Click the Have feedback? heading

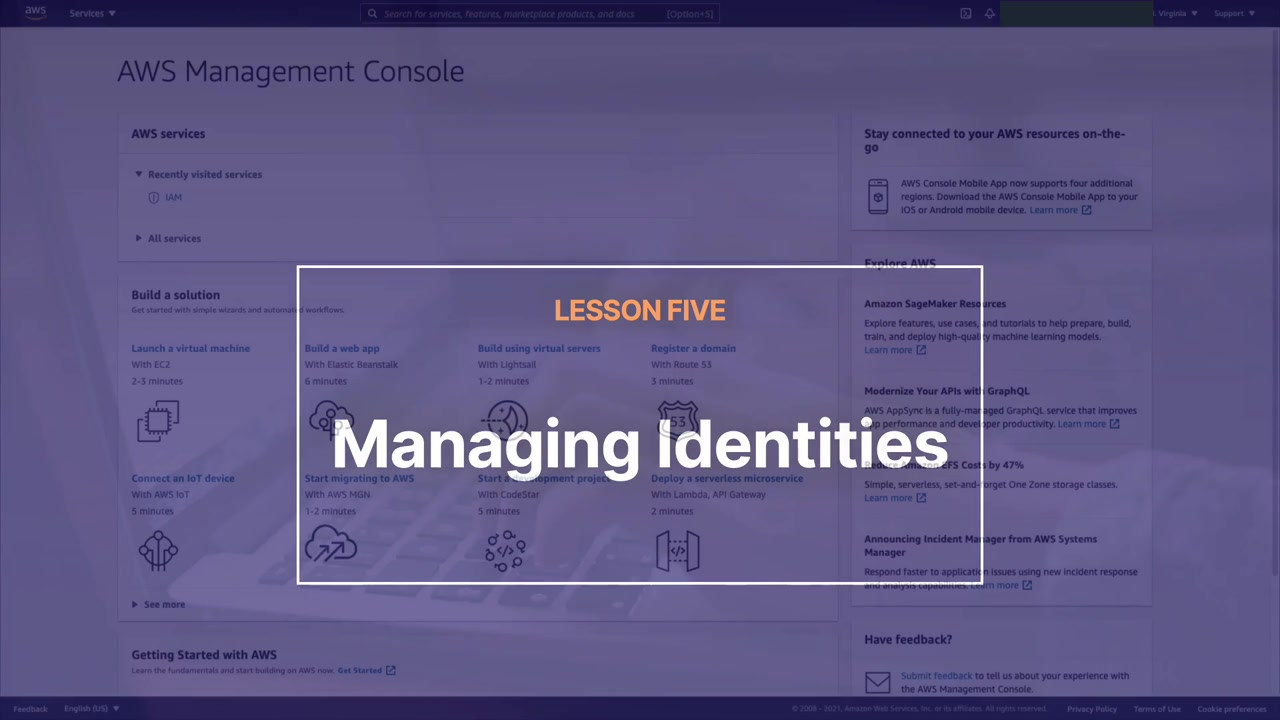[908, 639]
